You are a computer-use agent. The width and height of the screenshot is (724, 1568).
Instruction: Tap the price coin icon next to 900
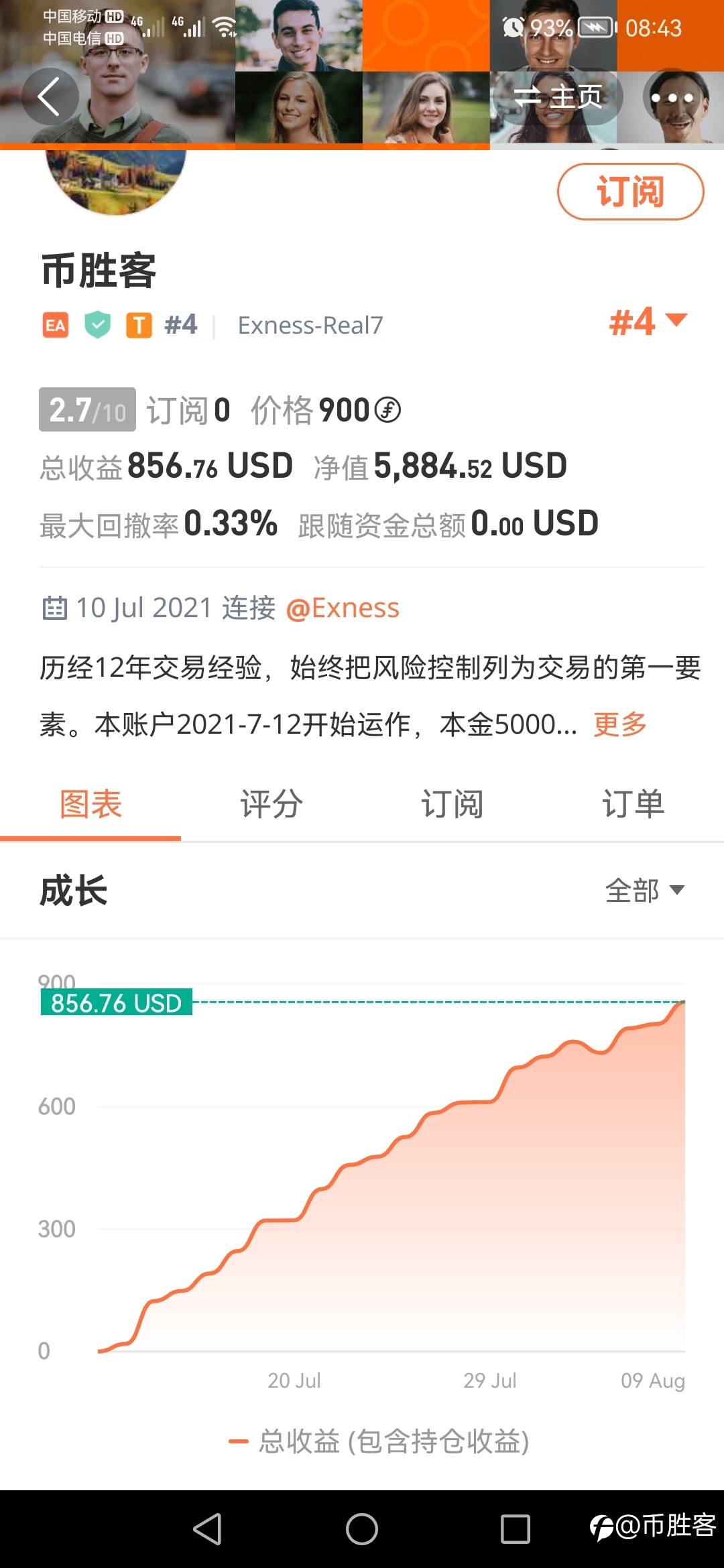(x=387, y=409)
